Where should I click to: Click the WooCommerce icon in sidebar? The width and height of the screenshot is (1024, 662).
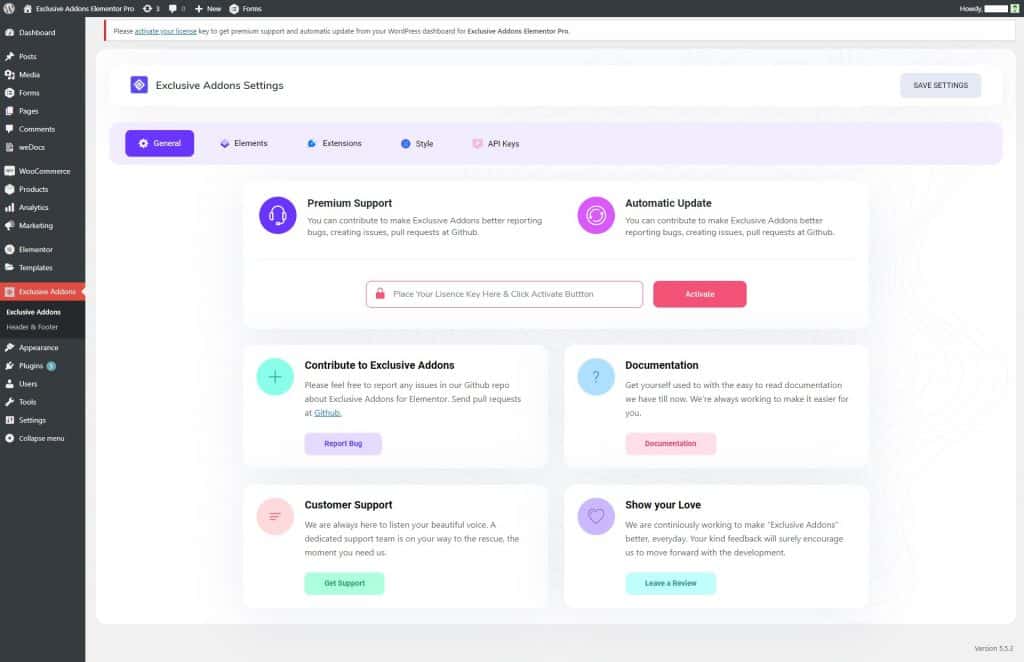click(x=9, y=171)
